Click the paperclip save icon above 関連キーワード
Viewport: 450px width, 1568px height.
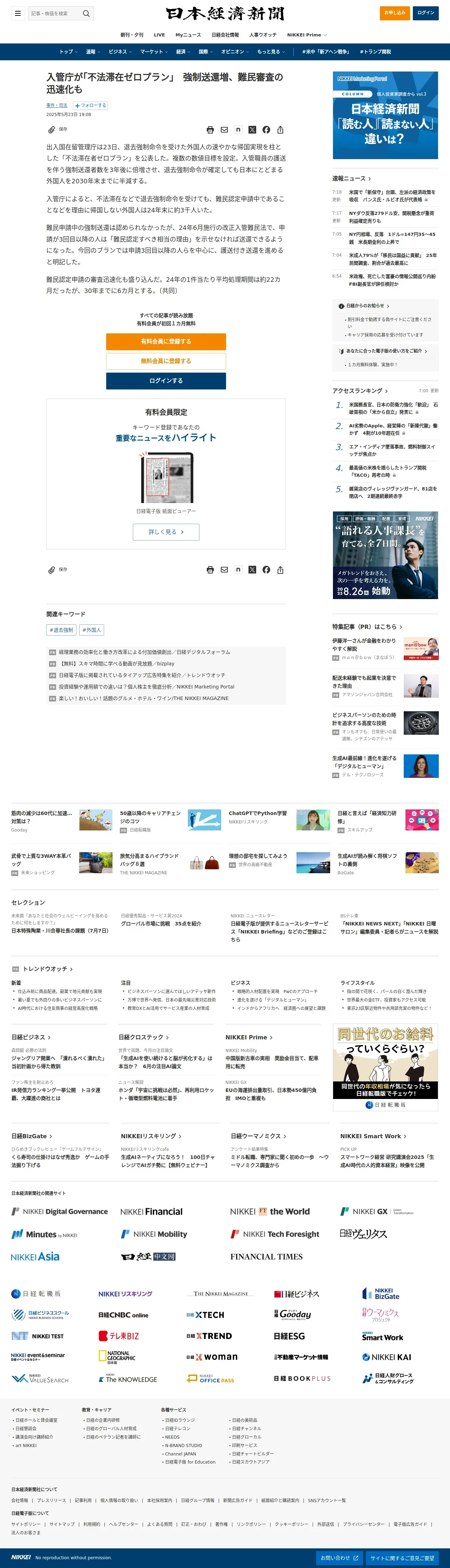click(52, 570)
